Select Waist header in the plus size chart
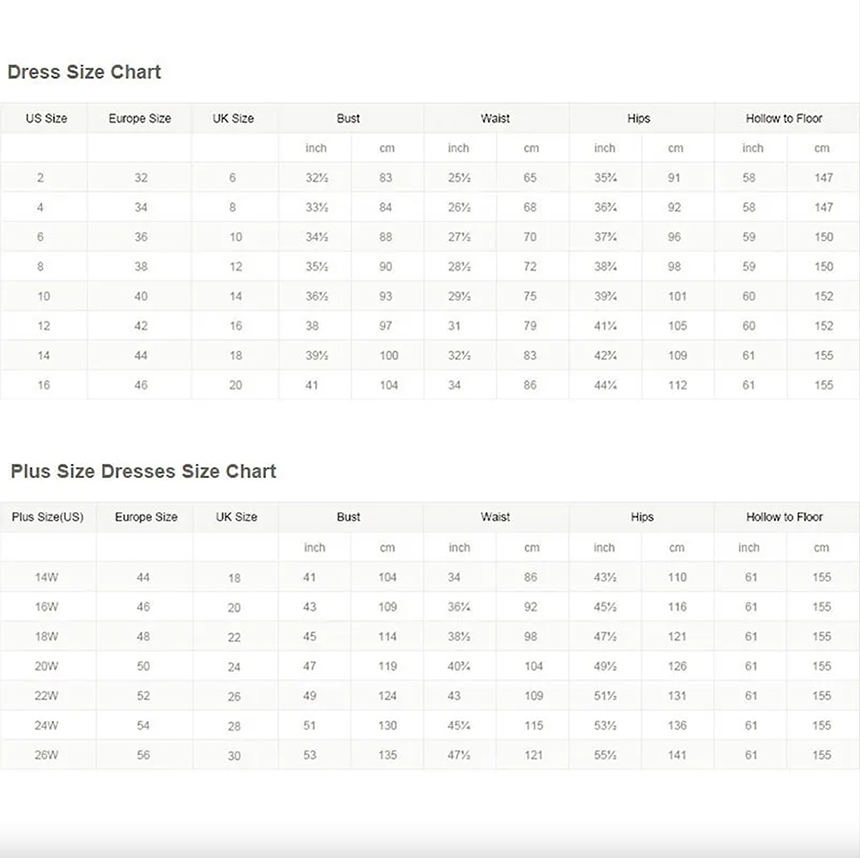The image size is (860, 858). click(x=495, y=517)
